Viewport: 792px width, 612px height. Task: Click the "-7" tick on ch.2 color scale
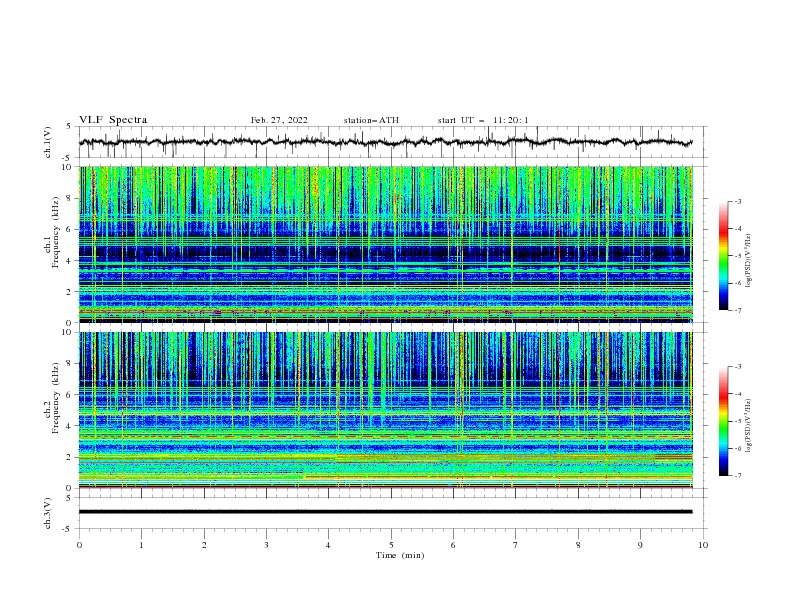pos(737,475)
